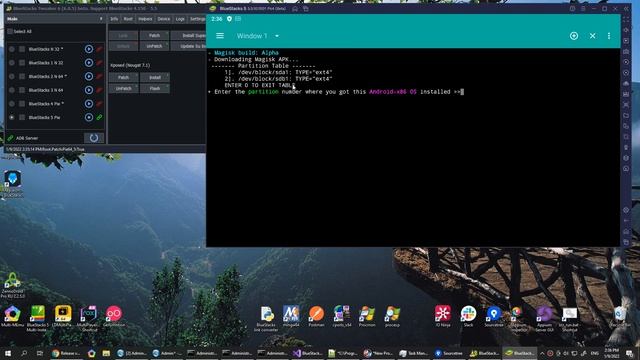Close the current terminal window tab

(x=592, y=36)
